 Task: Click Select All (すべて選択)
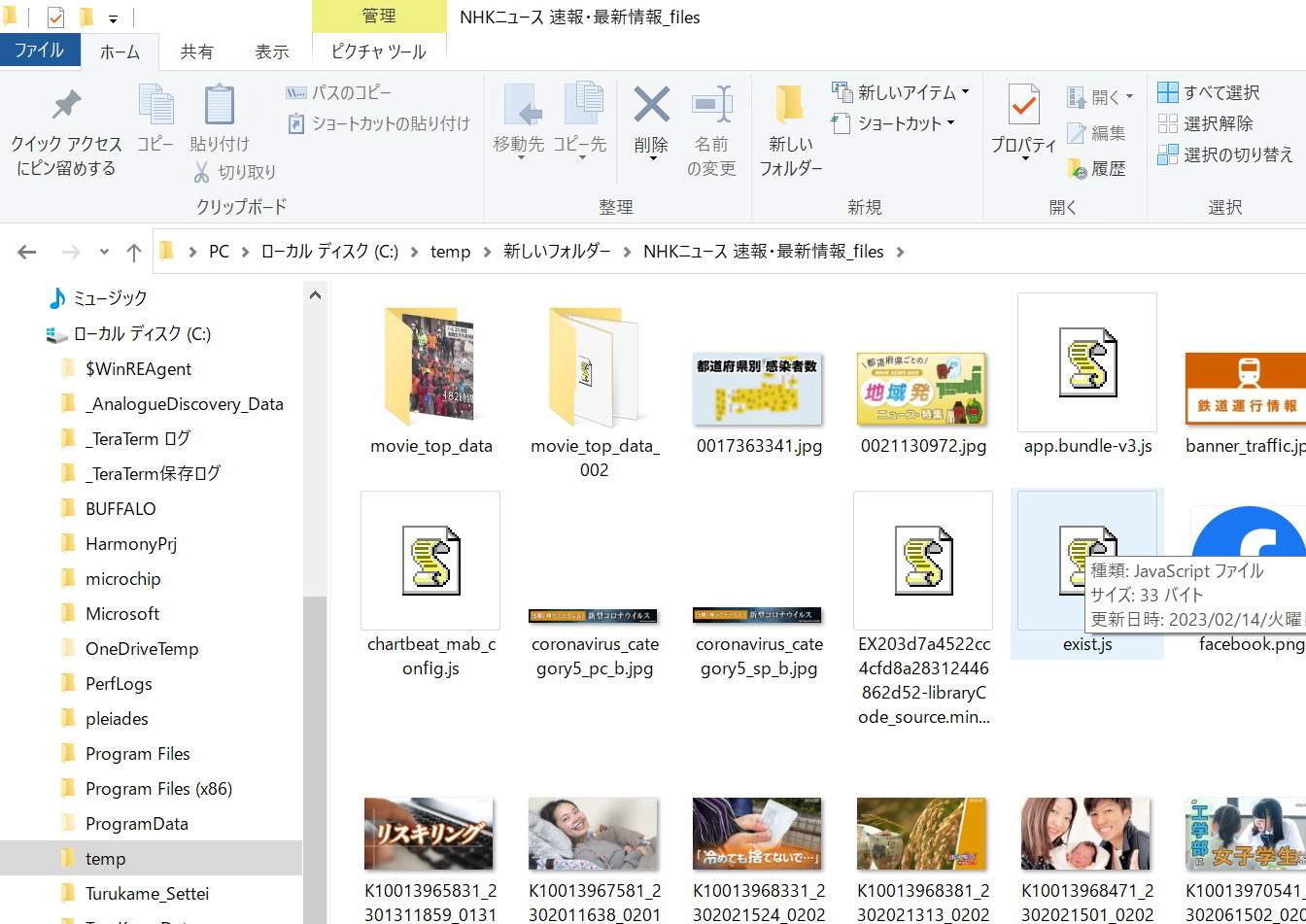[x=1209, y=92]
